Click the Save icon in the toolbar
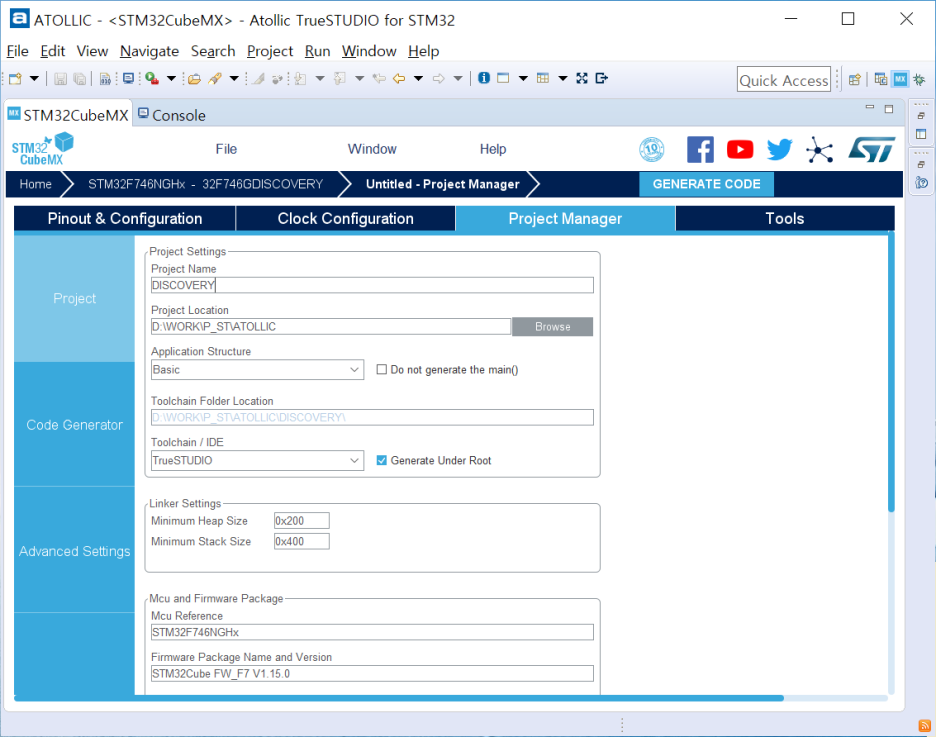 (60, 79)
